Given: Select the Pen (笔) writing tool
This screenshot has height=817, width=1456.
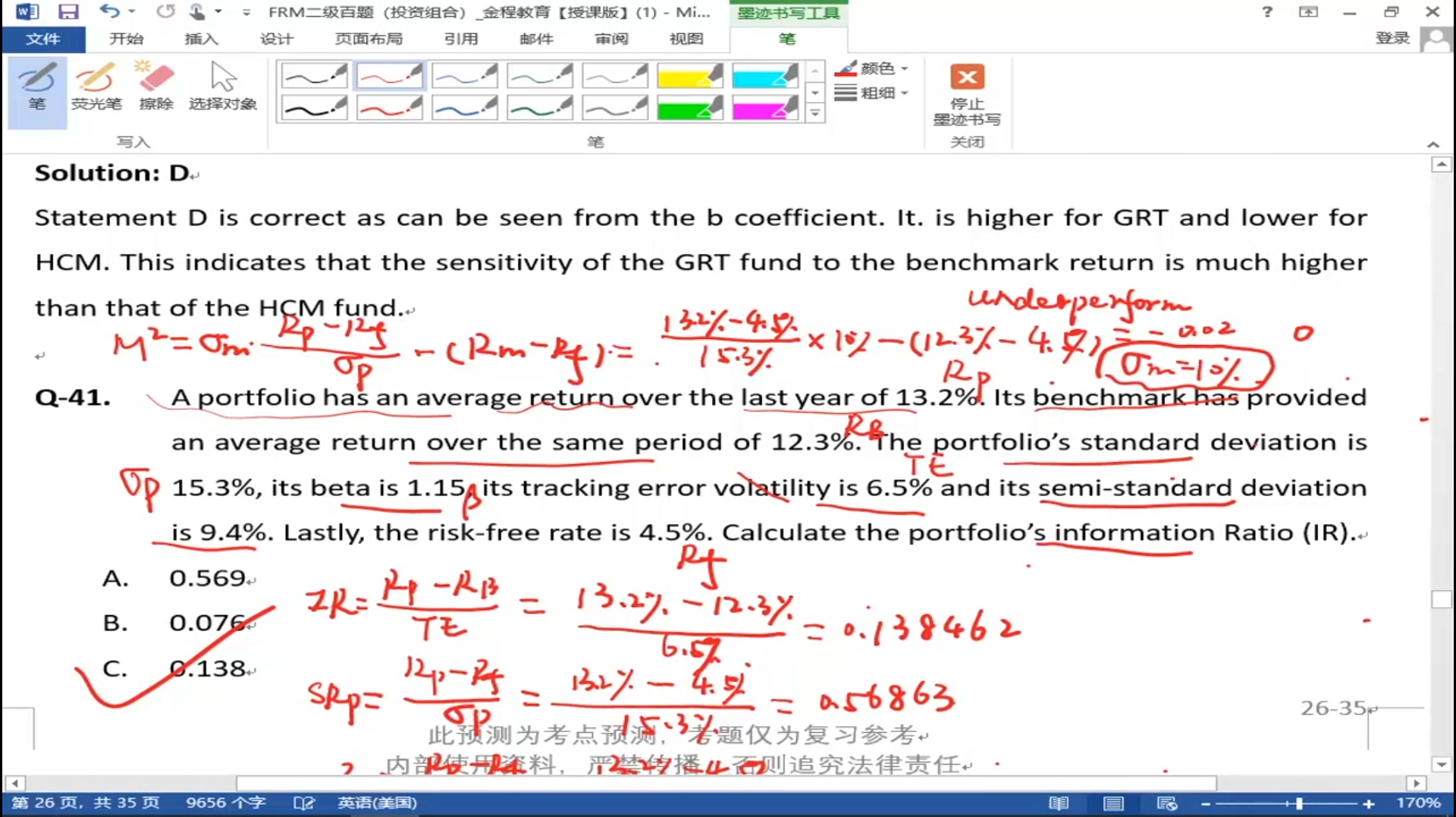Looking at the screenshot, I should coord(36,88).
